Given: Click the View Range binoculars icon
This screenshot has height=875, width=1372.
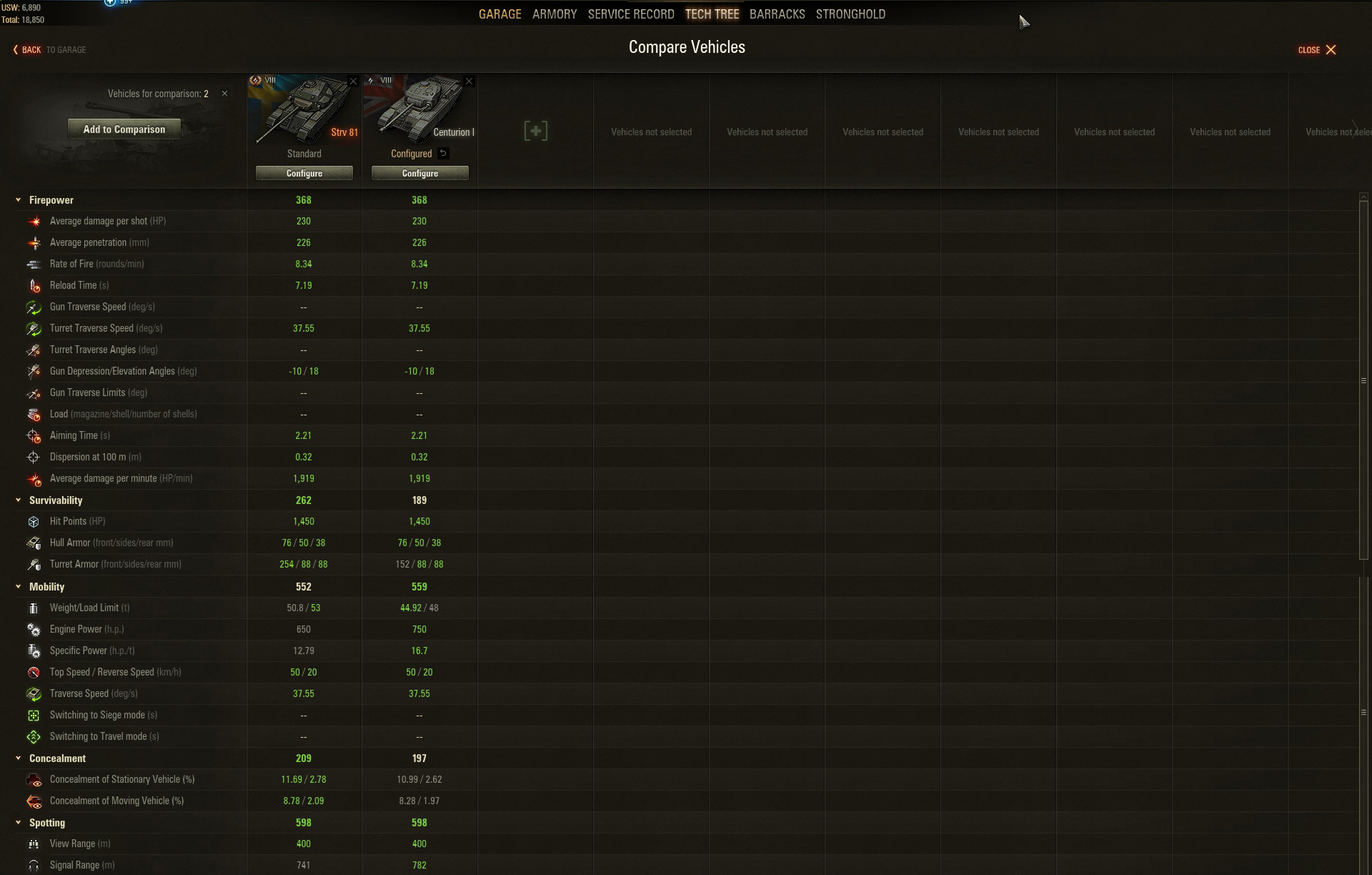Looking at the screenshot, I should pos(34,844).
